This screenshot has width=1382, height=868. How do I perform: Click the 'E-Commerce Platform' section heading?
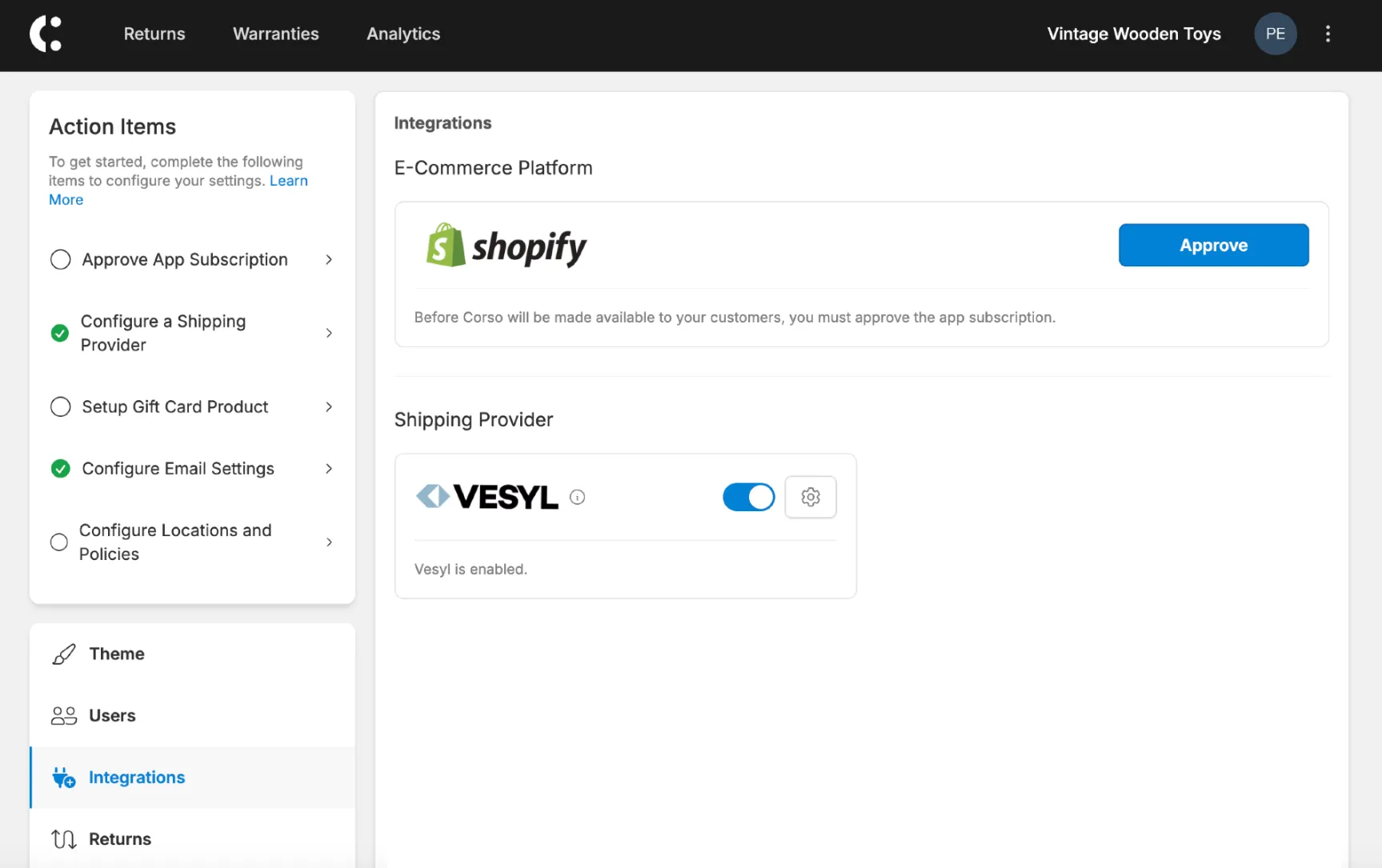click(493, 168)
